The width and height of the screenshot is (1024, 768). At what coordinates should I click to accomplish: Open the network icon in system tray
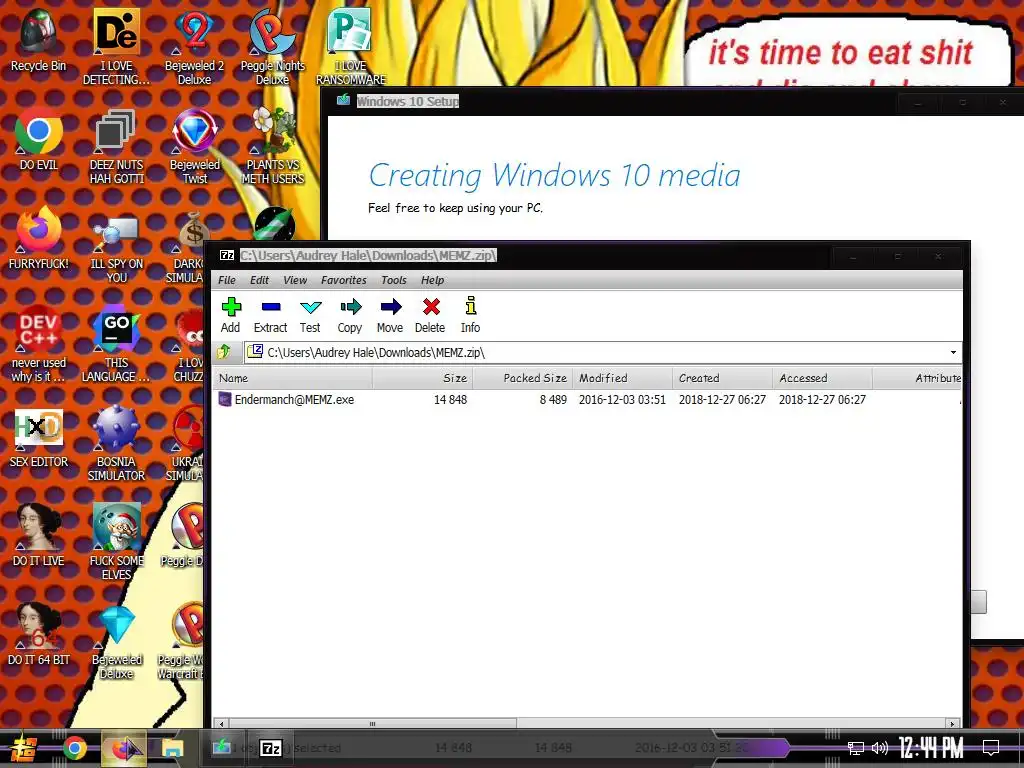(856, 748)
